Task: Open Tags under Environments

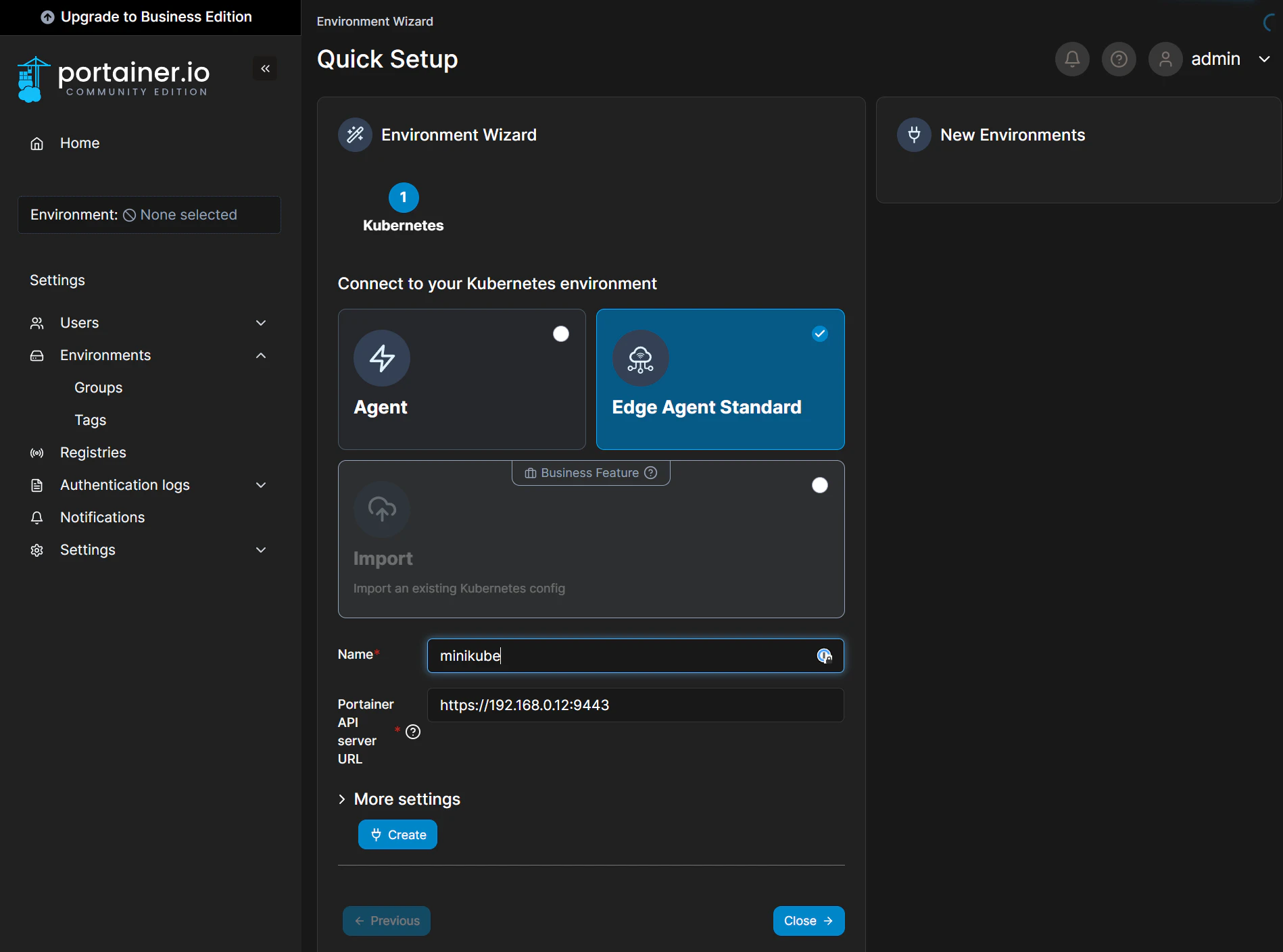Action: pos(91,420)
